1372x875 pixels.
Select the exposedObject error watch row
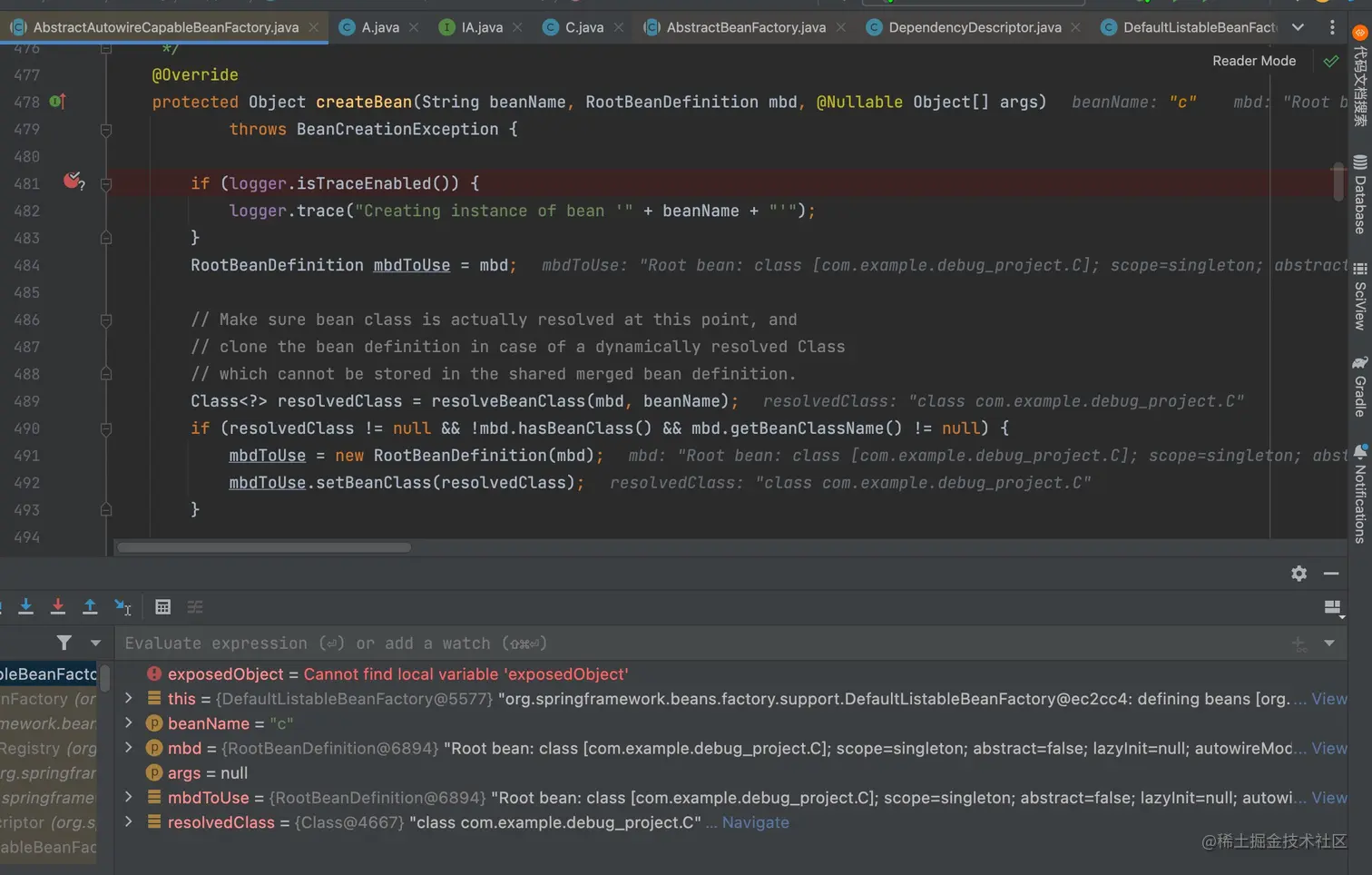click(733, 674)
